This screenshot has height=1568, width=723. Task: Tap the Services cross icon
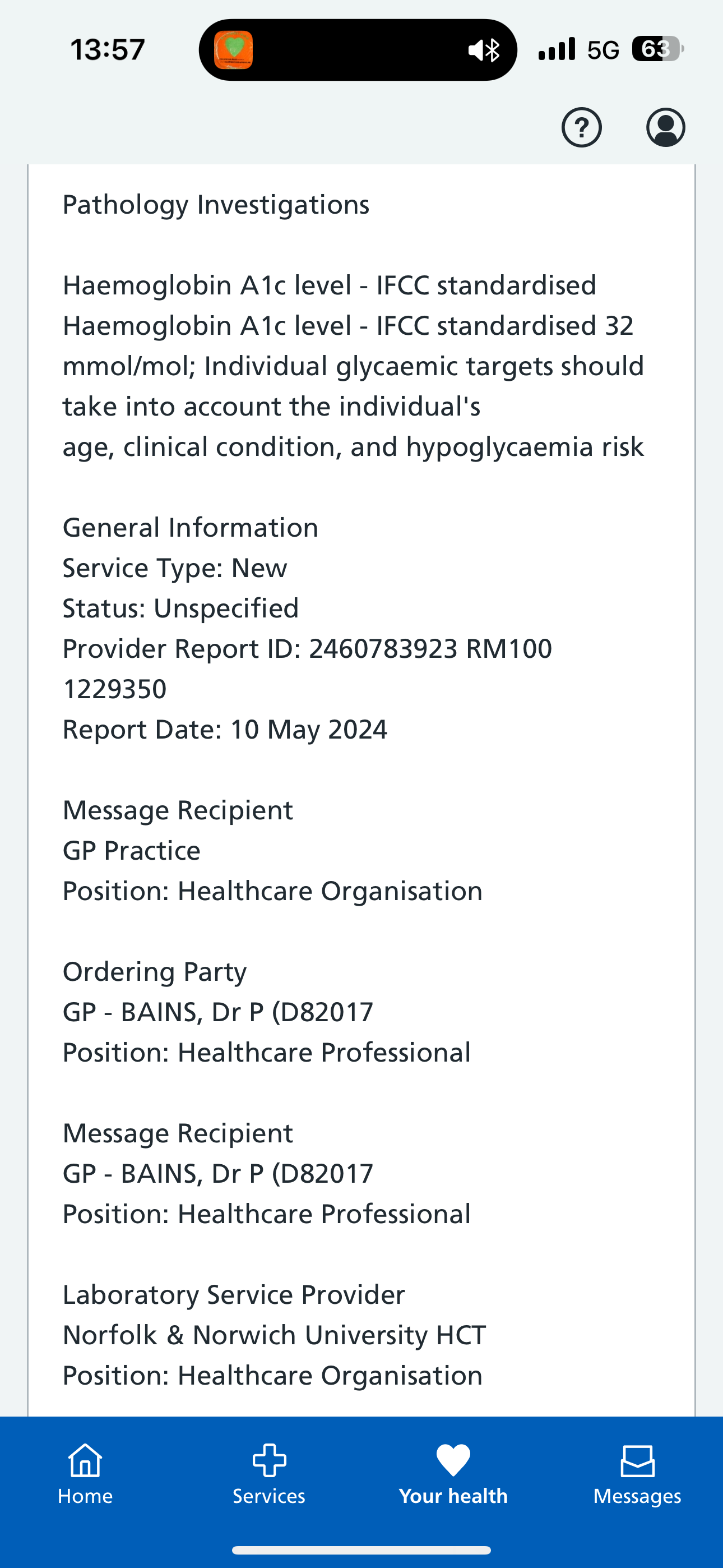[x=269, y=1460]
